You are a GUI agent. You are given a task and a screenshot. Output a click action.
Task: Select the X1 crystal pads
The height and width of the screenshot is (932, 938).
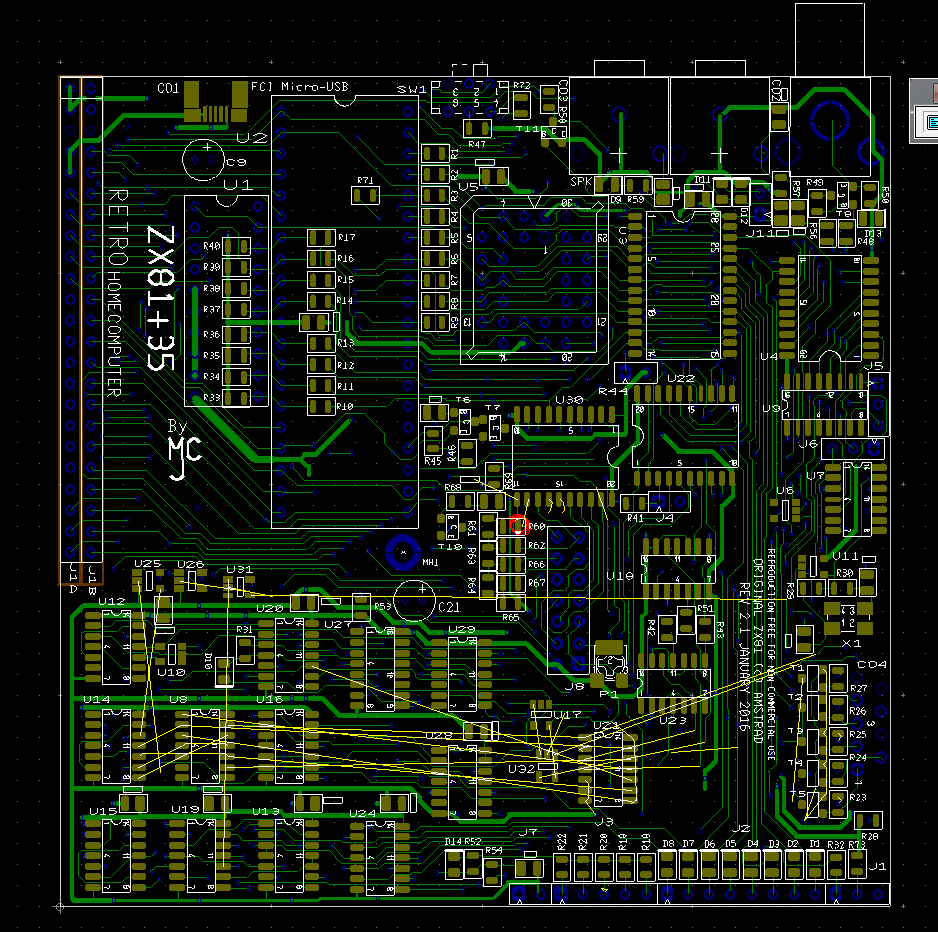tap(848, 619)
